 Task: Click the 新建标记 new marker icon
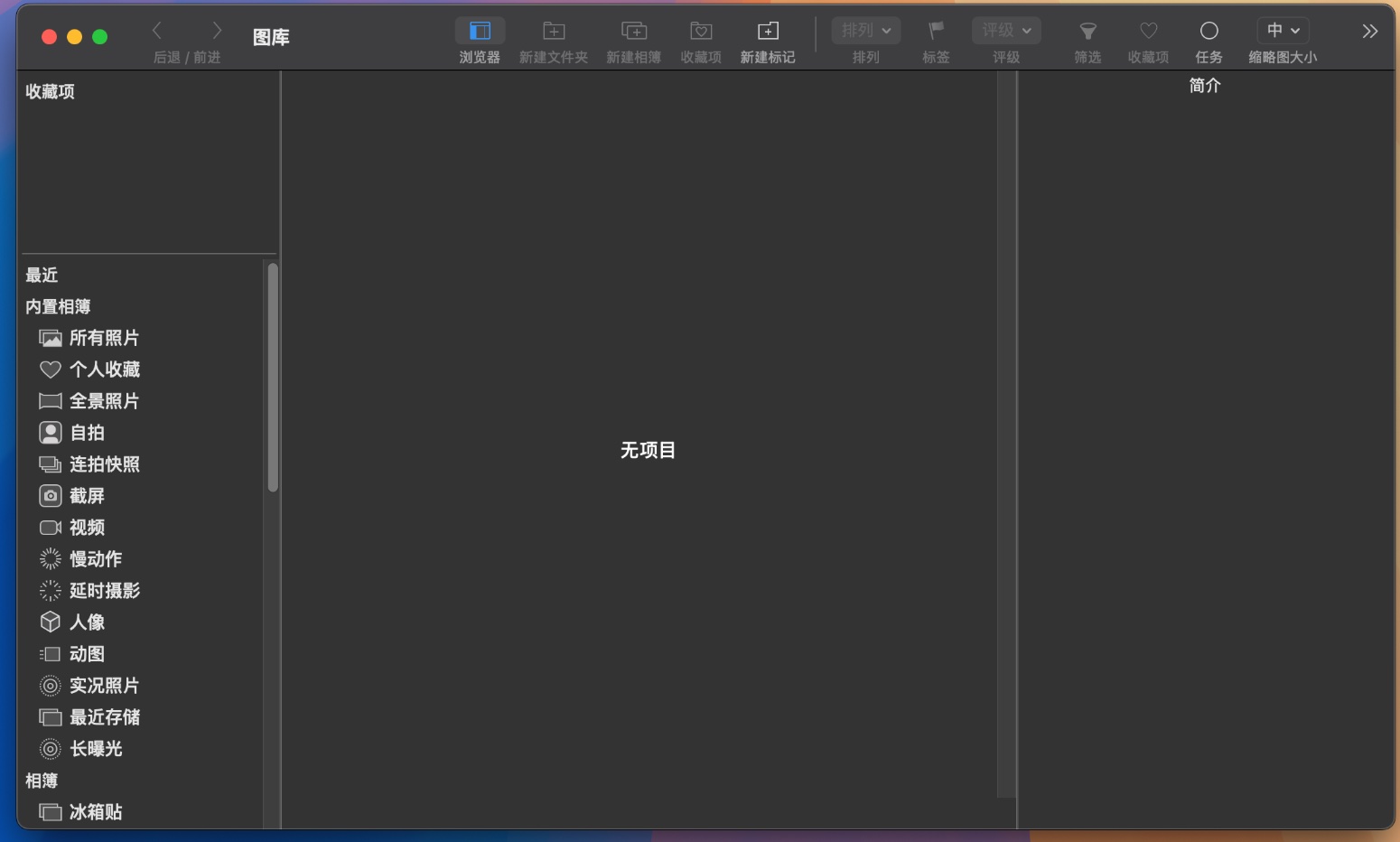coord(768,32)
